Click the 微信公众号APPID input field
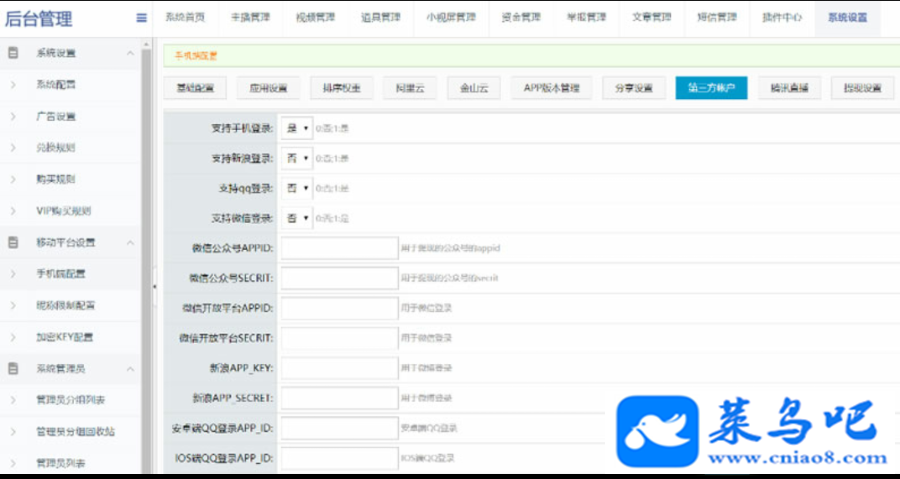 [x=339, y=248]
